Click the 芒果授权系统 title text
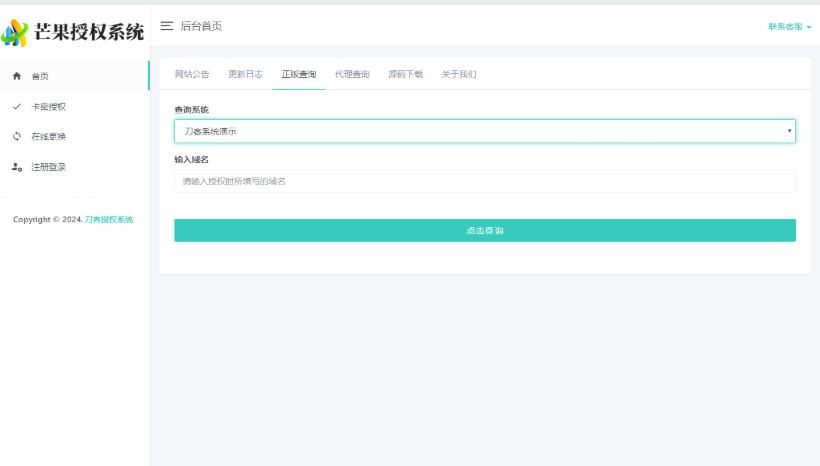The image size is (820, 466). tap(89, 32)
